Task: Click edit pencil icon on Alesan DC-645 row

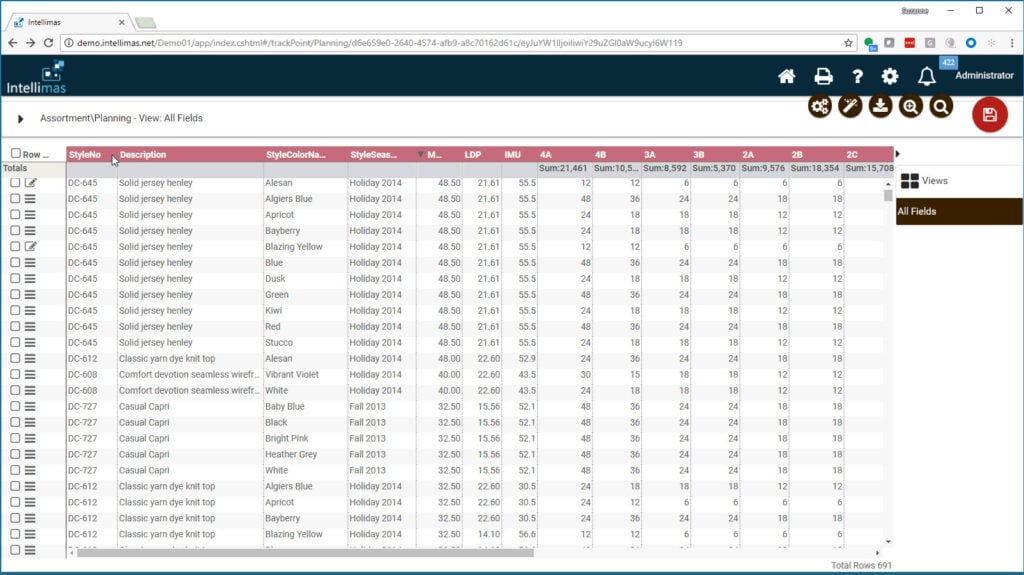Action: click(x=31, y=183)
